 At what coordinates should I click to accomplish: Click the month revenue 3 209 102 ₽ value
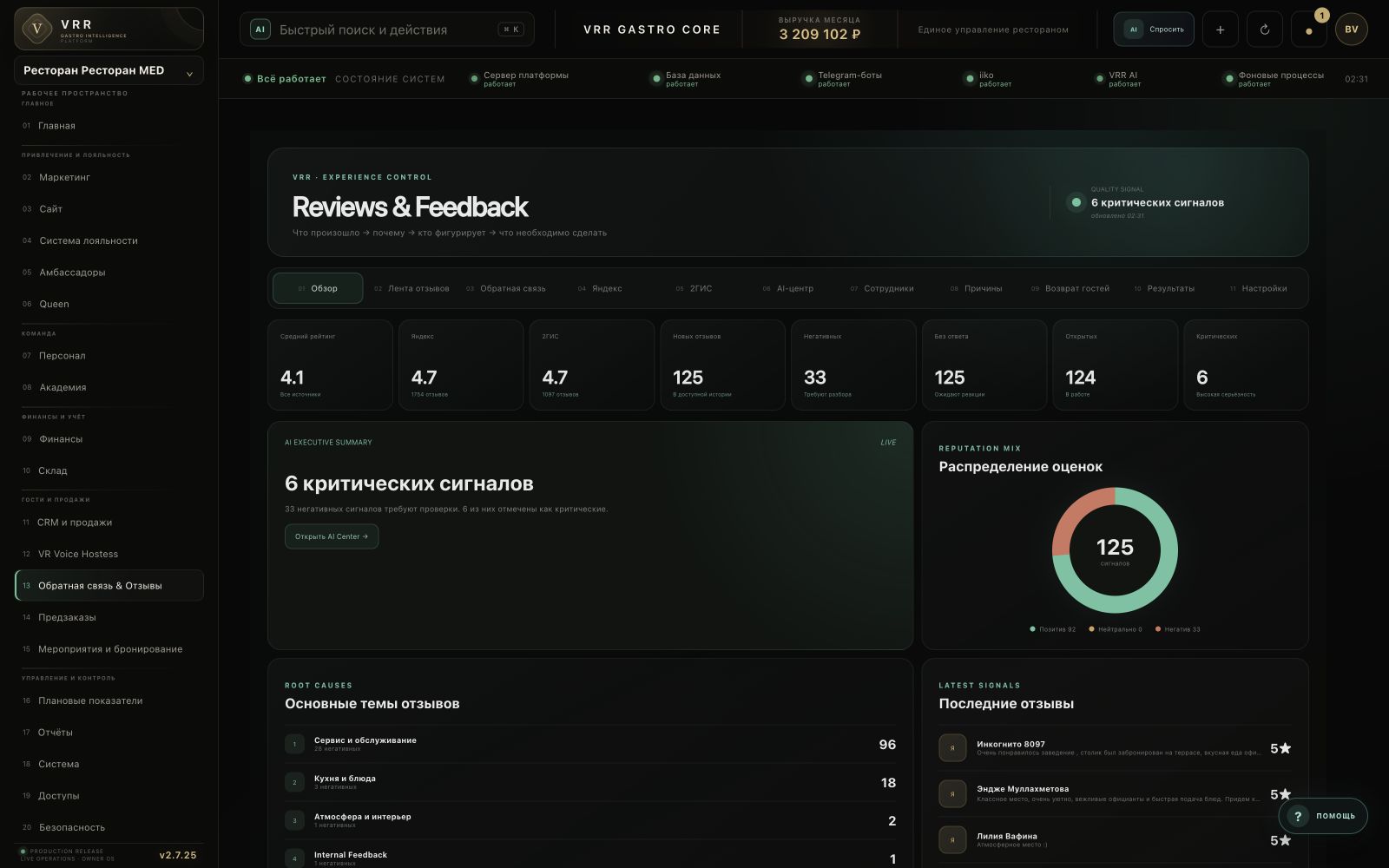coord(820,35)
